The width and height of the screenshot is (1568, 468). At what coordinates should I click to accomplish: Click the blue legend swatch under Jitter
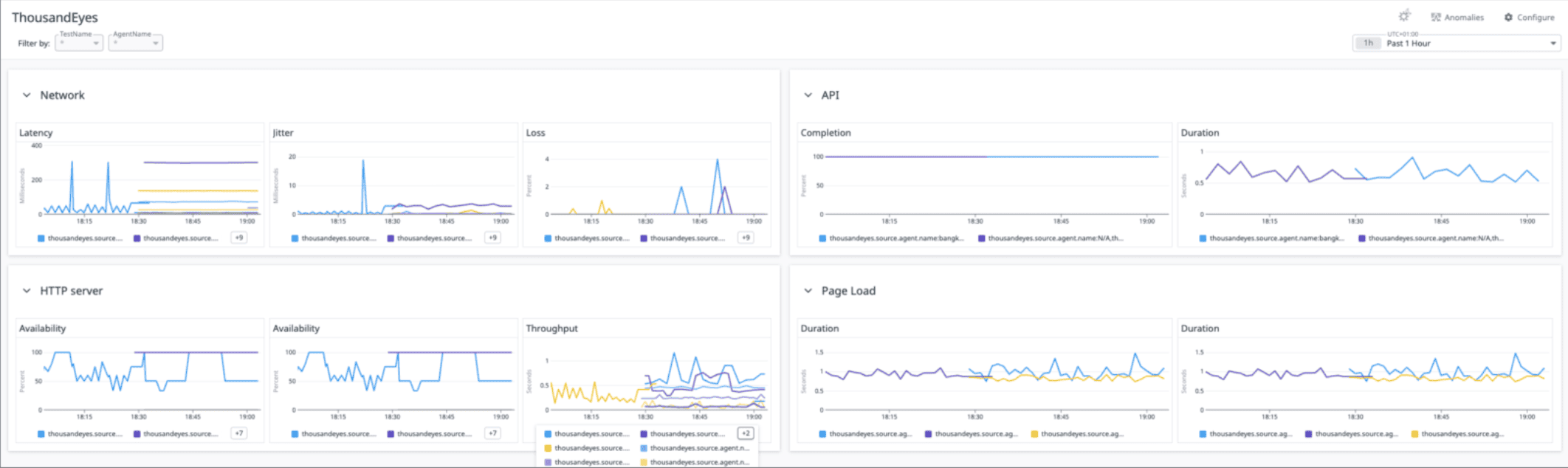[x=295, y=238]
